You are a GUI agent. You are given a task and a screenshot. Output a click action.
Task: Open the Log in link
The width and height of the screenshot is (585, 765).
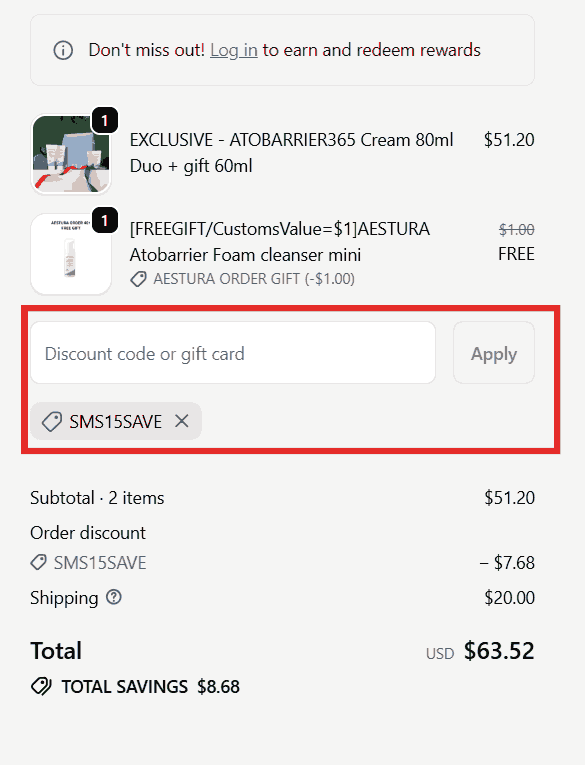click(234, 50)
